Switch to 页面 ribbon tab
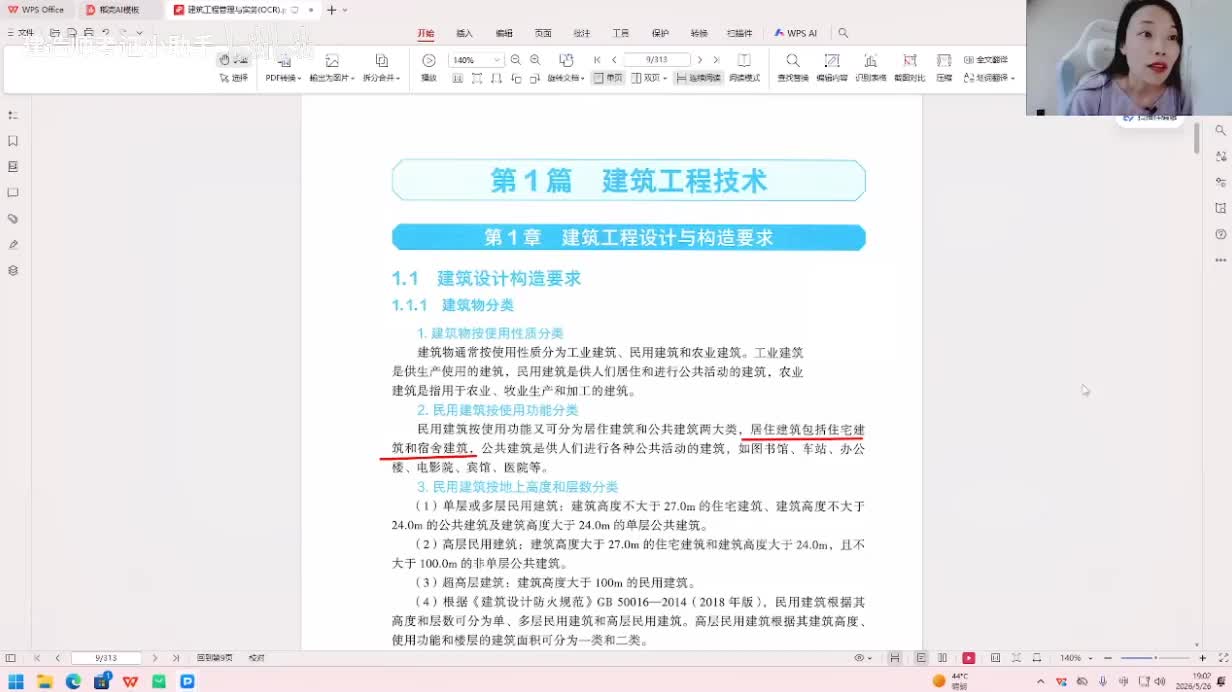Screen dimensions: 1232x692 tap(543, 33)
